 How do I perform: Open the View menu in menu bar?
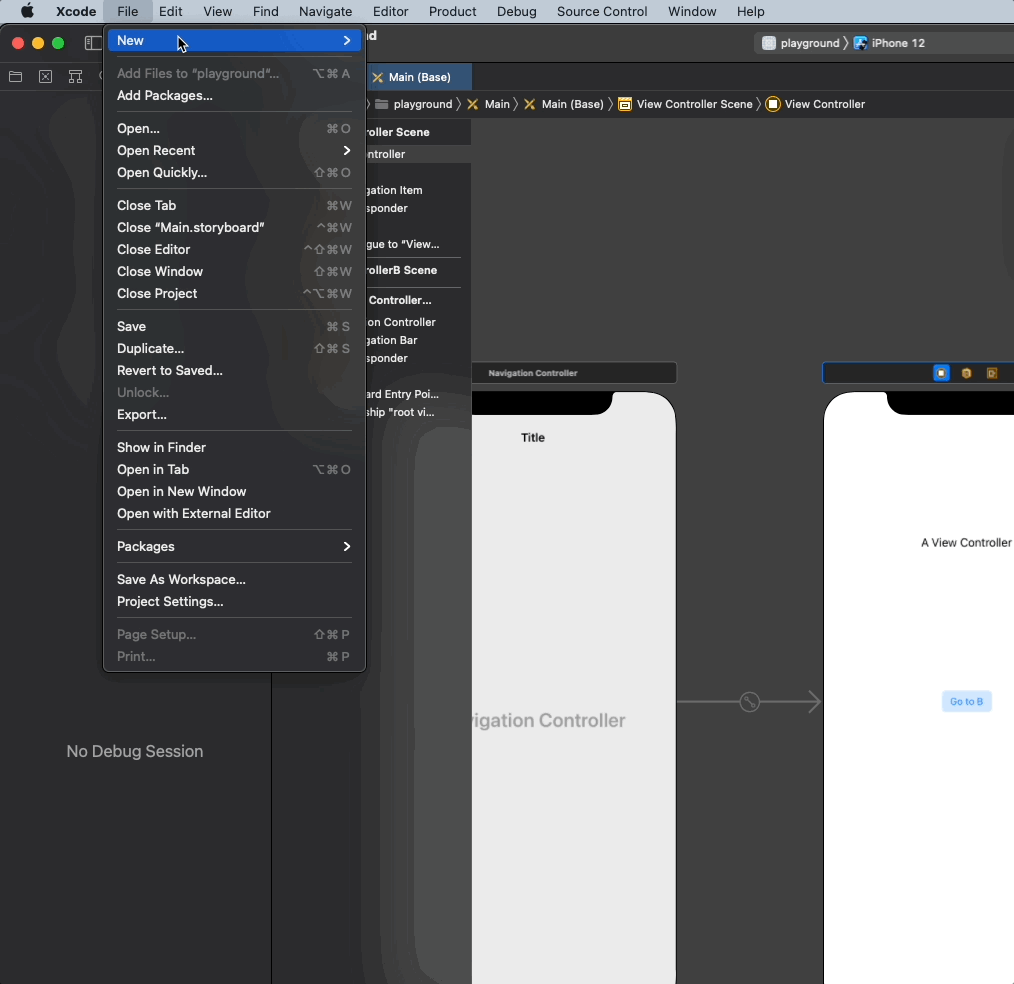(x=217, y=12)
